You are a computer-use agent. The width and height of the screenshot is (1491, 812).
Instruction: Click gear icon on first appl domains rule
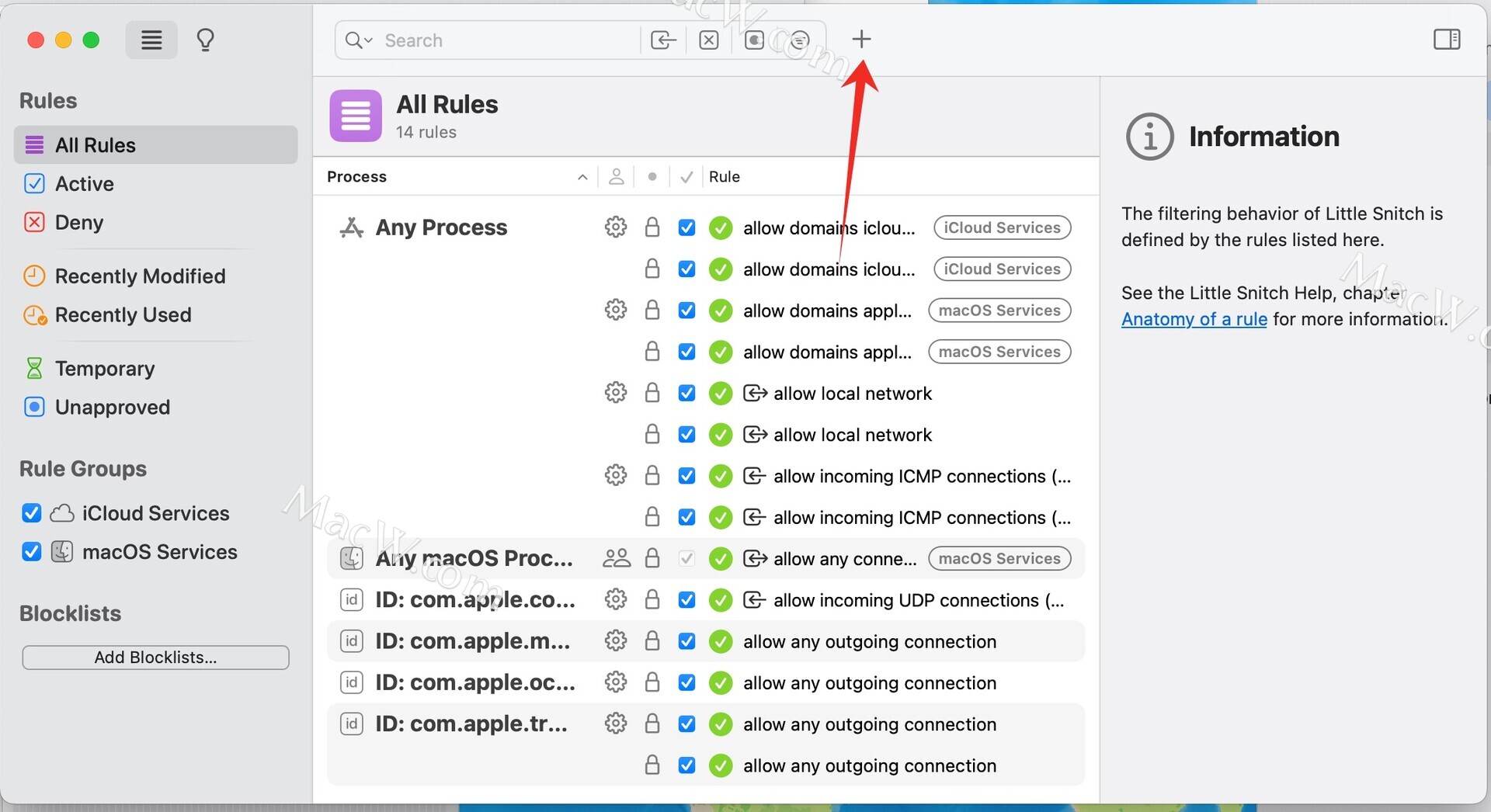[616, 311]
